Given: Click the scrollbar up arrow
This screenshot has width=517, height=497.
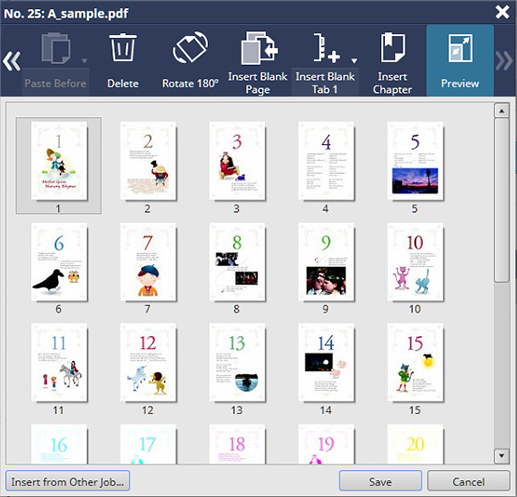Looking at the screenshot, I should click(502, 110).
